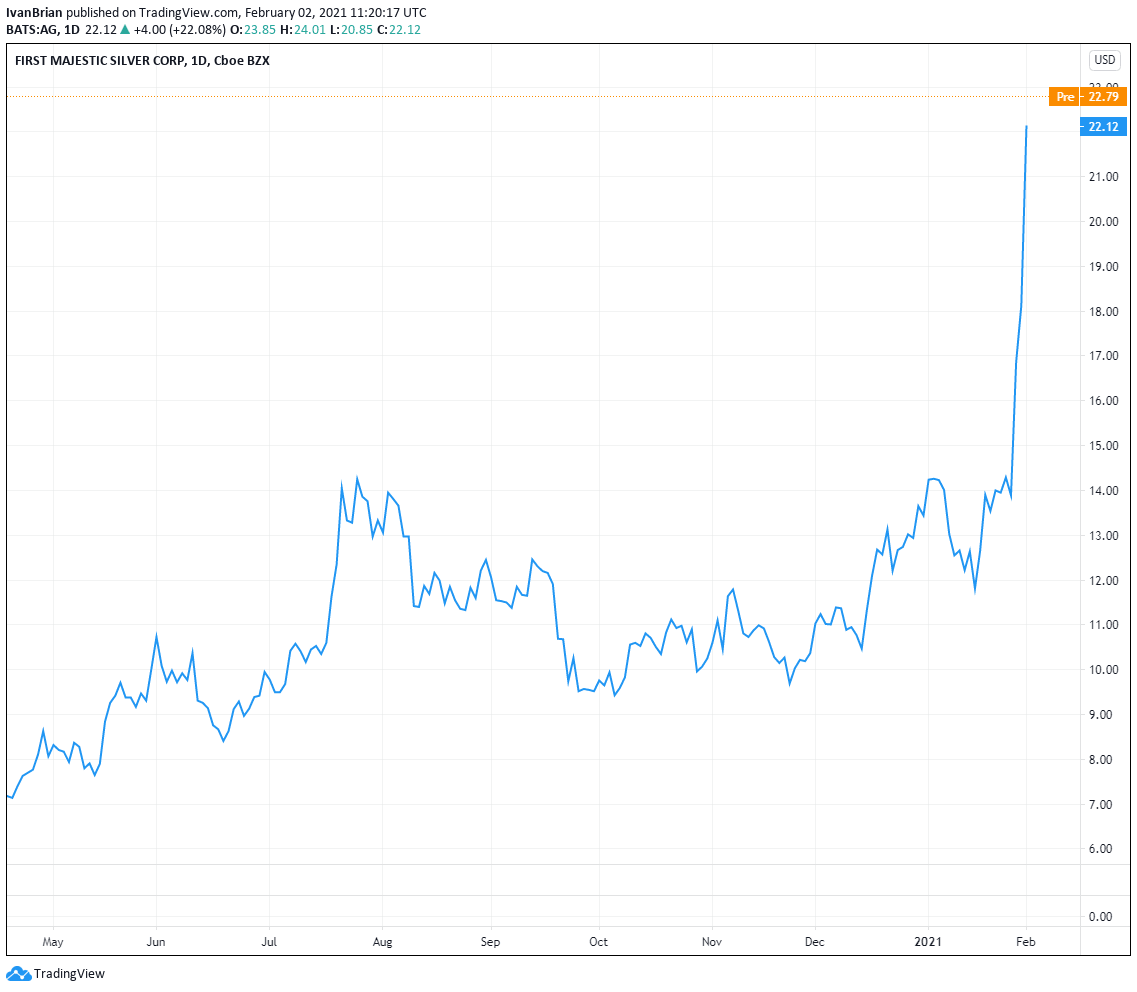Click the 0.00 price axis label
The height and width of the screenshot is (992, 1137).
coord(1101,917)
